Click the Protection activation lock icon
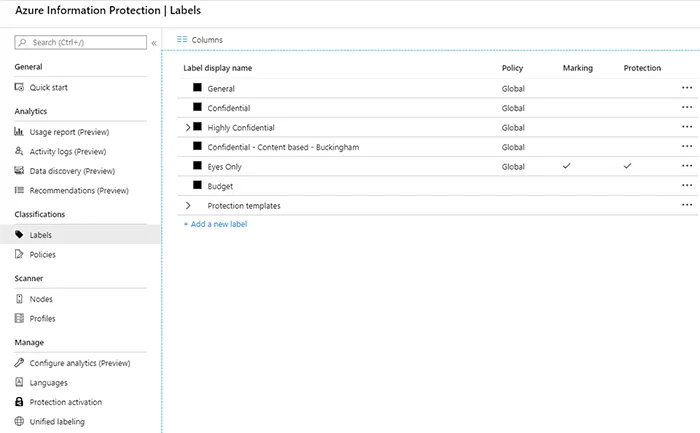This screenshot has height=433, width=700. (x=19, y=402)
